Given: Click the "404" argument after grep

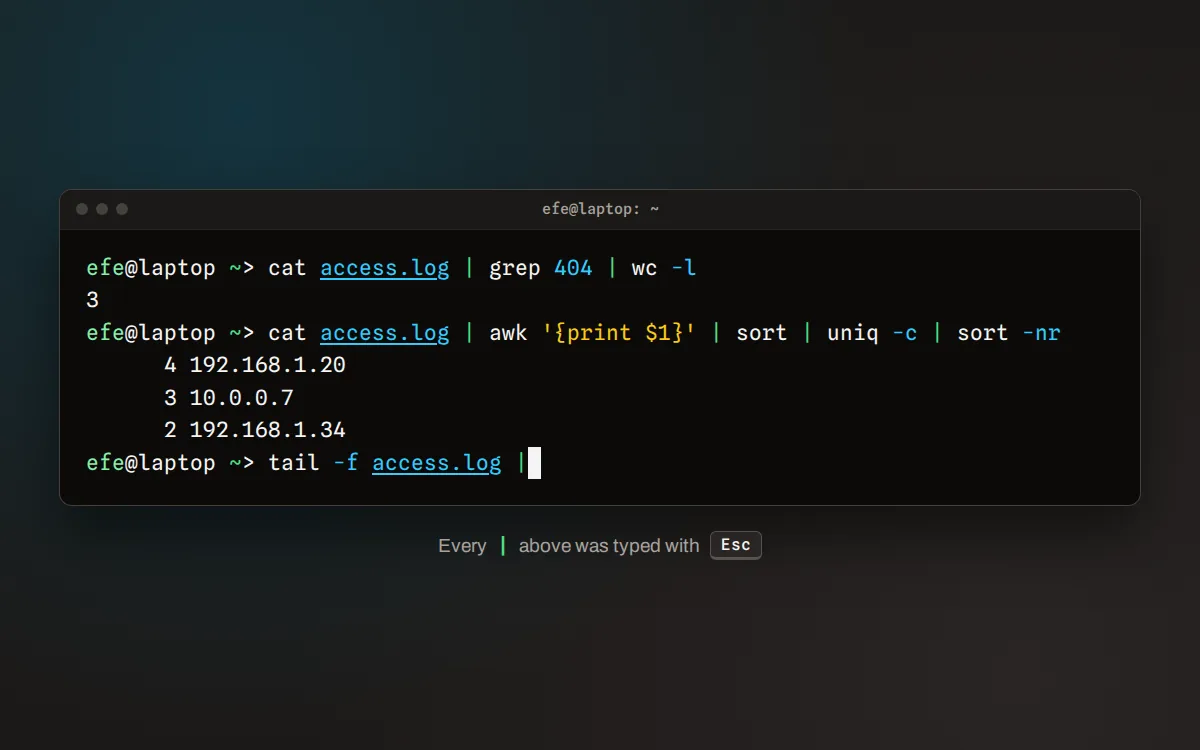Looking at the screenshot, I should point(573,268).
